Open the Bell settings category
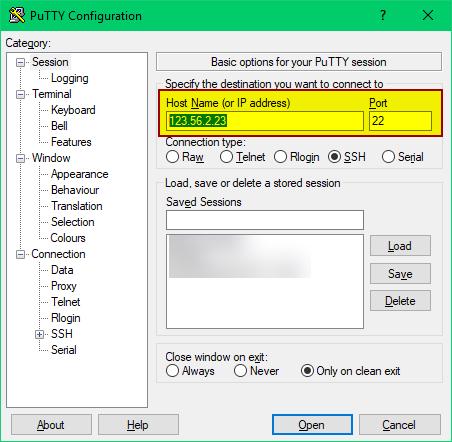 coord(59,126)
